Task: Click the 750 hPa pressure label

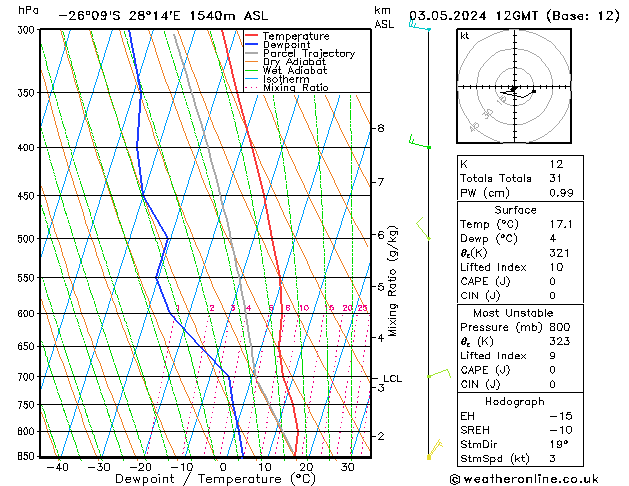Action: 28,405
